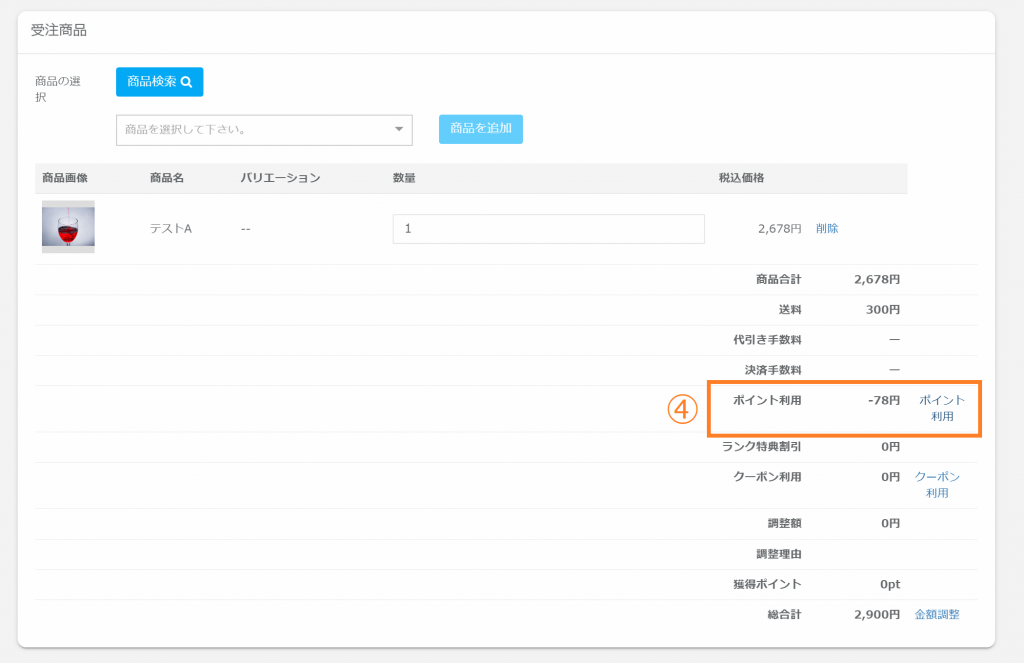
Task: Click the circled number 4 marker
Action: [x=682, y=408]
